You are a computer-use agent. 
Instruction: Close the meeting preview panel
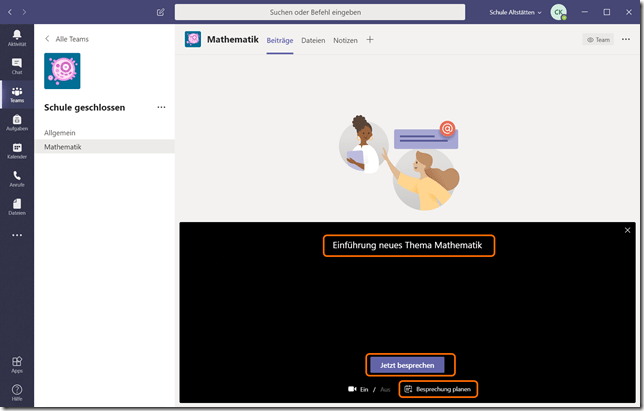(x=627, y=230)
